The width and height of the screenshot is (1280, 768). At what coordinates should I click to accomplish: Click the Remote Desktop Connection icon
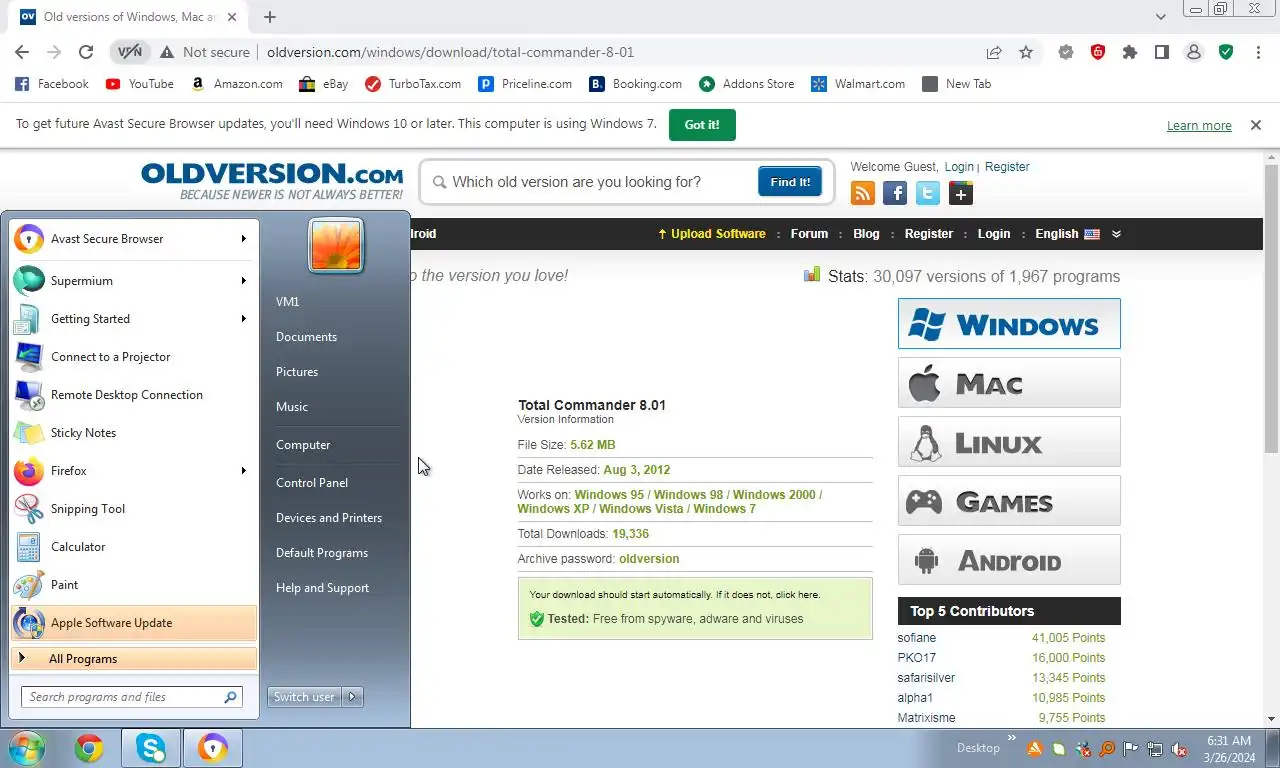29,395
